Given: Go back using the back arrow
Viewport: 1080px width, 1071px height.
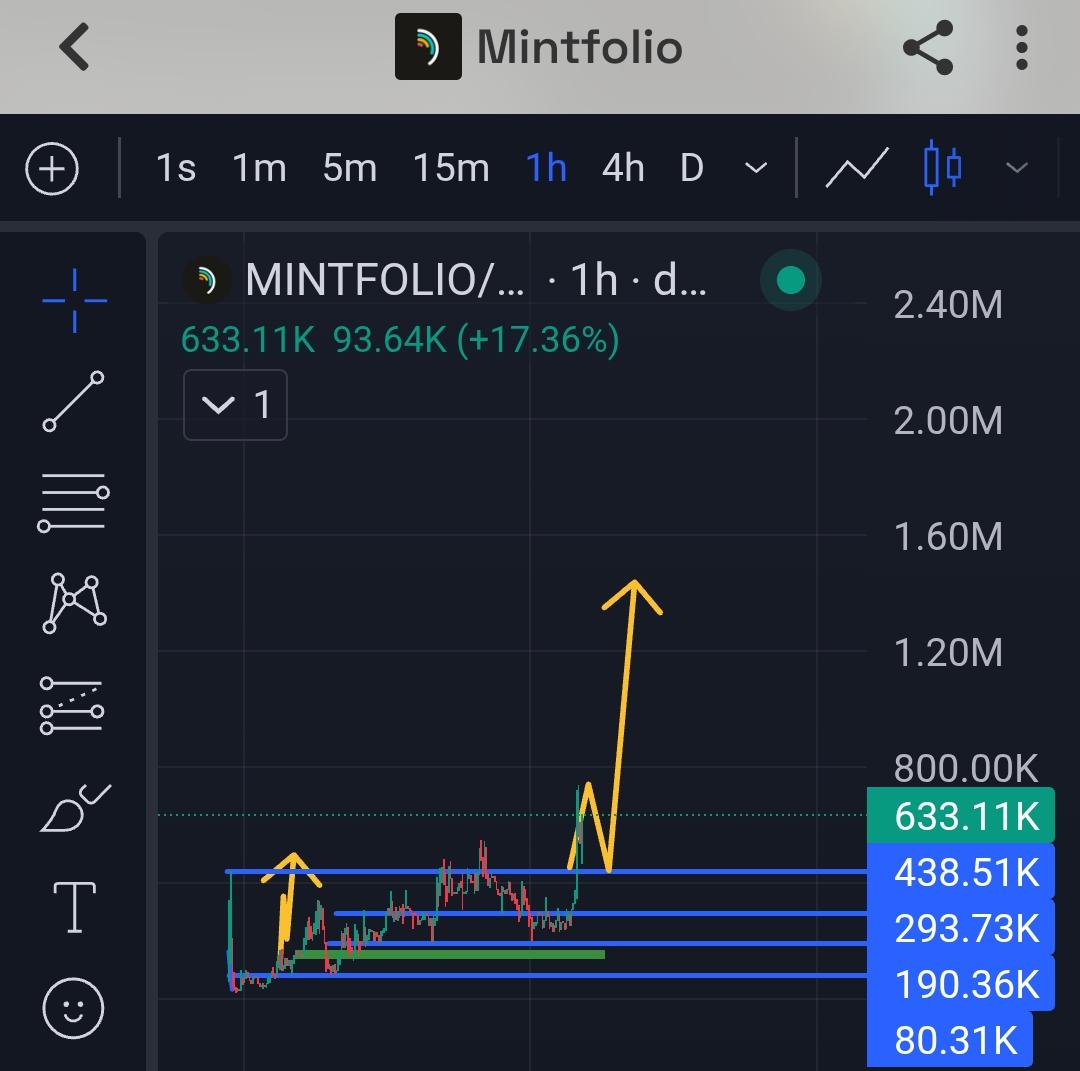Looking at the screenshot, I should (74, 47).
